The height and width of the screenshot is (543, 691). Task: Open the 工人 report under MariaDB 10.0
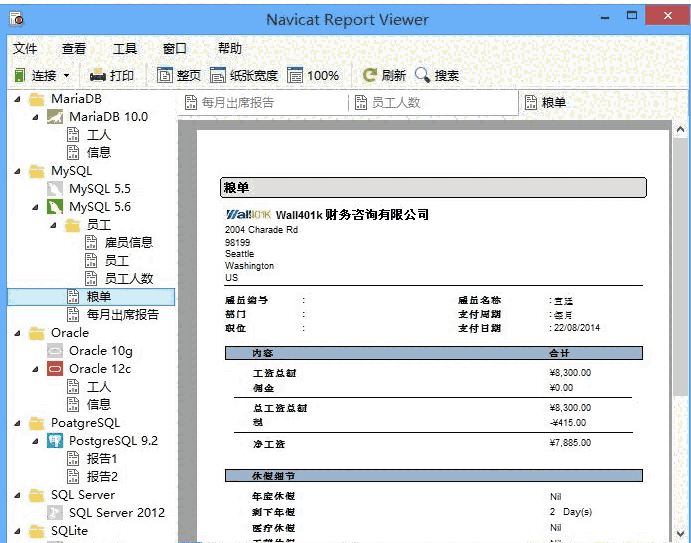point(98,135)
